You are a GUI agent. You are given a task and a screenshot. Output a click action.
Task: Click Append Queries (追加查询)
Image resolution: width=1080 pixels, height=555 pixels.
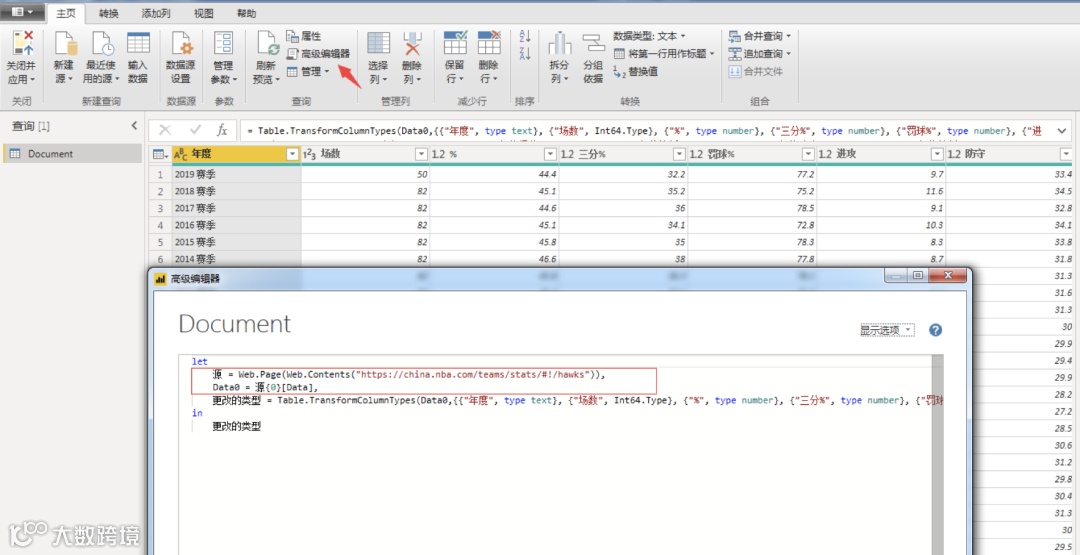point(760,53)
